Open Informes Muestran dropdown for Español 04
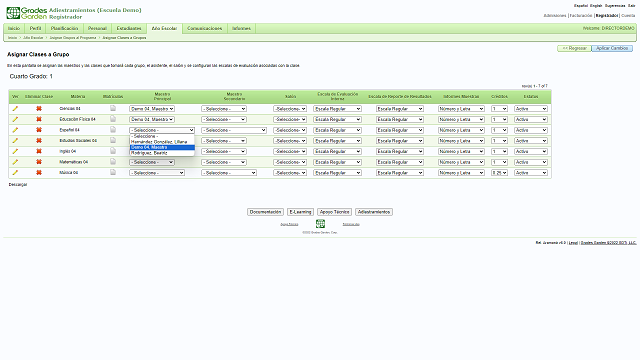This screenshot has width=640, height=360. [461, 130]
